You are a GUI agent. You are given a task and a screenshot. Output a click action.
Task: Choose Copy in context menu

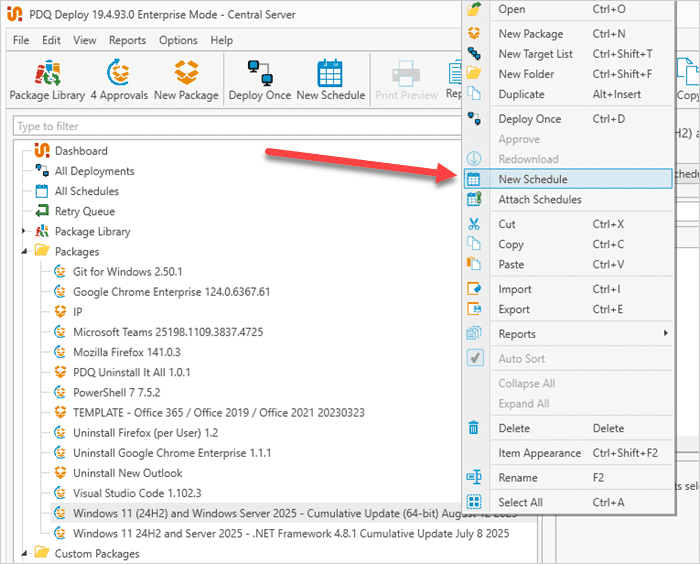click(568, 244)
